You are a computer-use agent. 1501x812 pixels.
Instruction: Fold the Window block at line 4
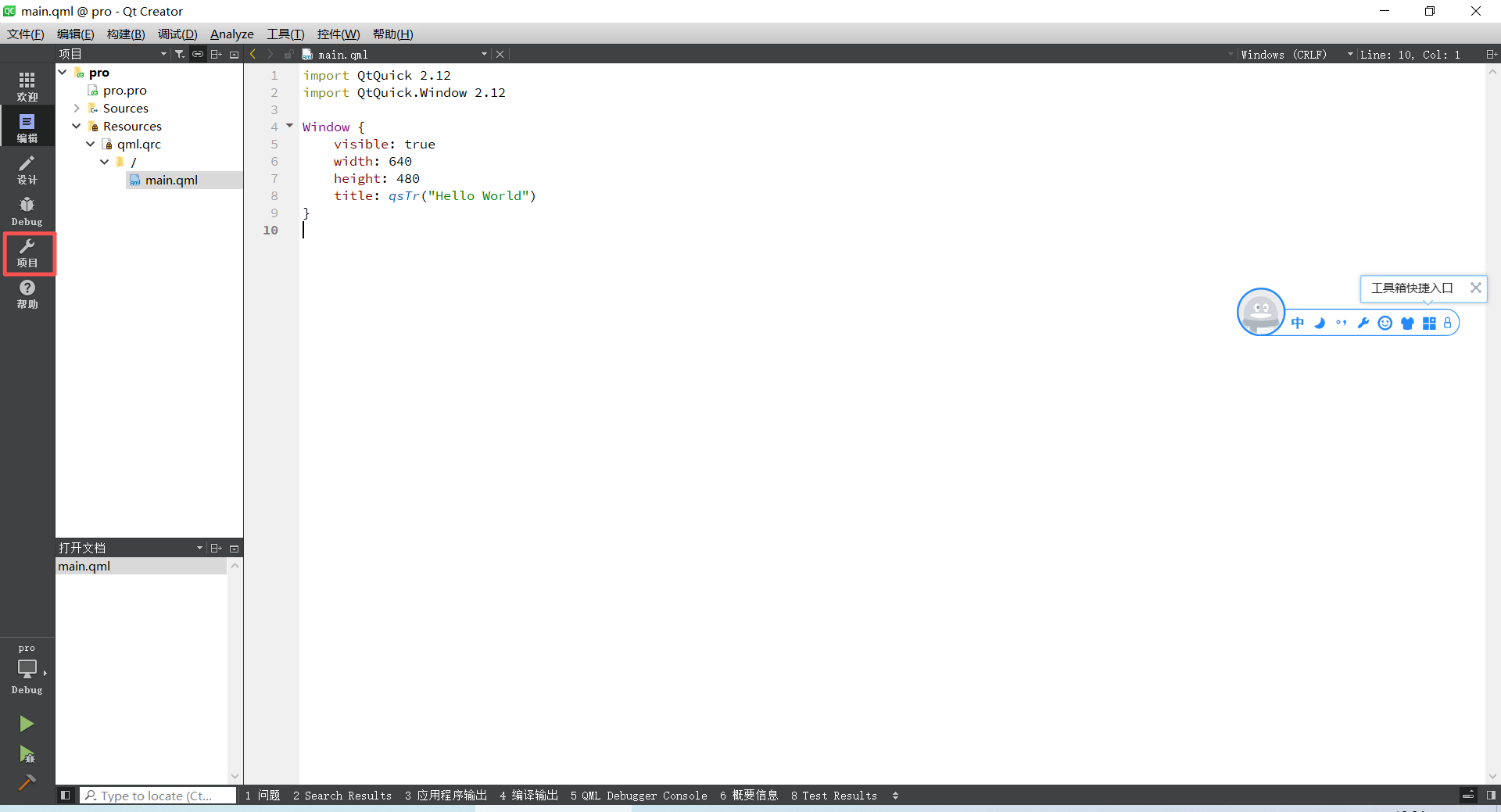pos(289,126)
